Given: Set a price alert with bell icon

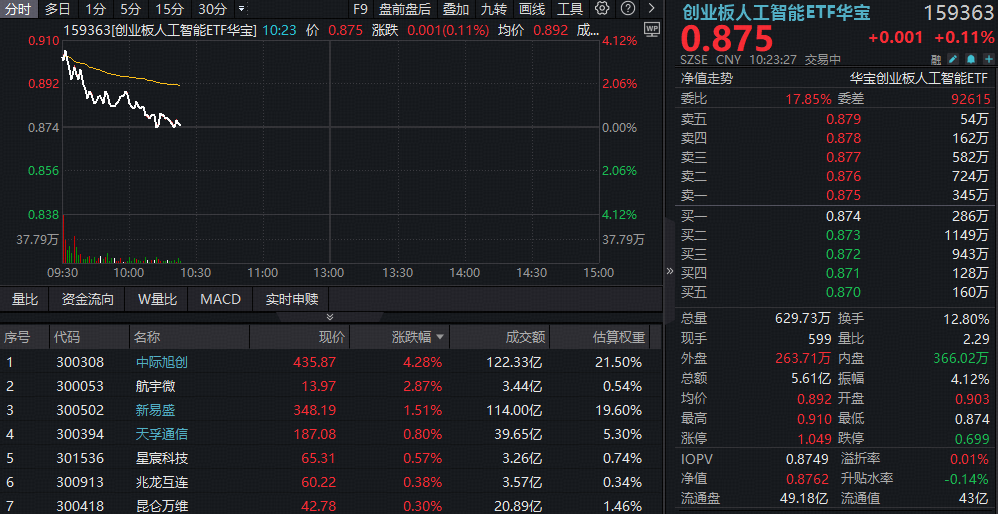Looking at the screenshot, I should (970, 59).
